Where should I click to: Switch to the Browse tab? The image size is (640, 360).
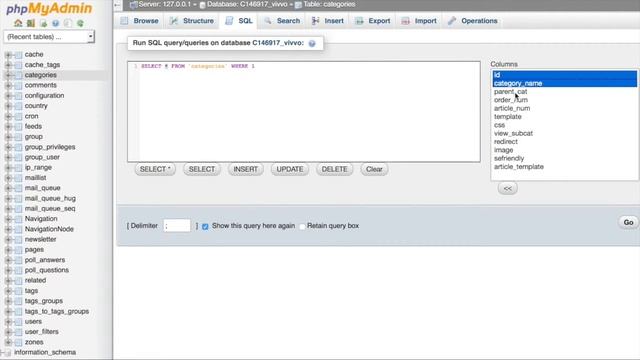pyautogui.click(x=140, y=21)
